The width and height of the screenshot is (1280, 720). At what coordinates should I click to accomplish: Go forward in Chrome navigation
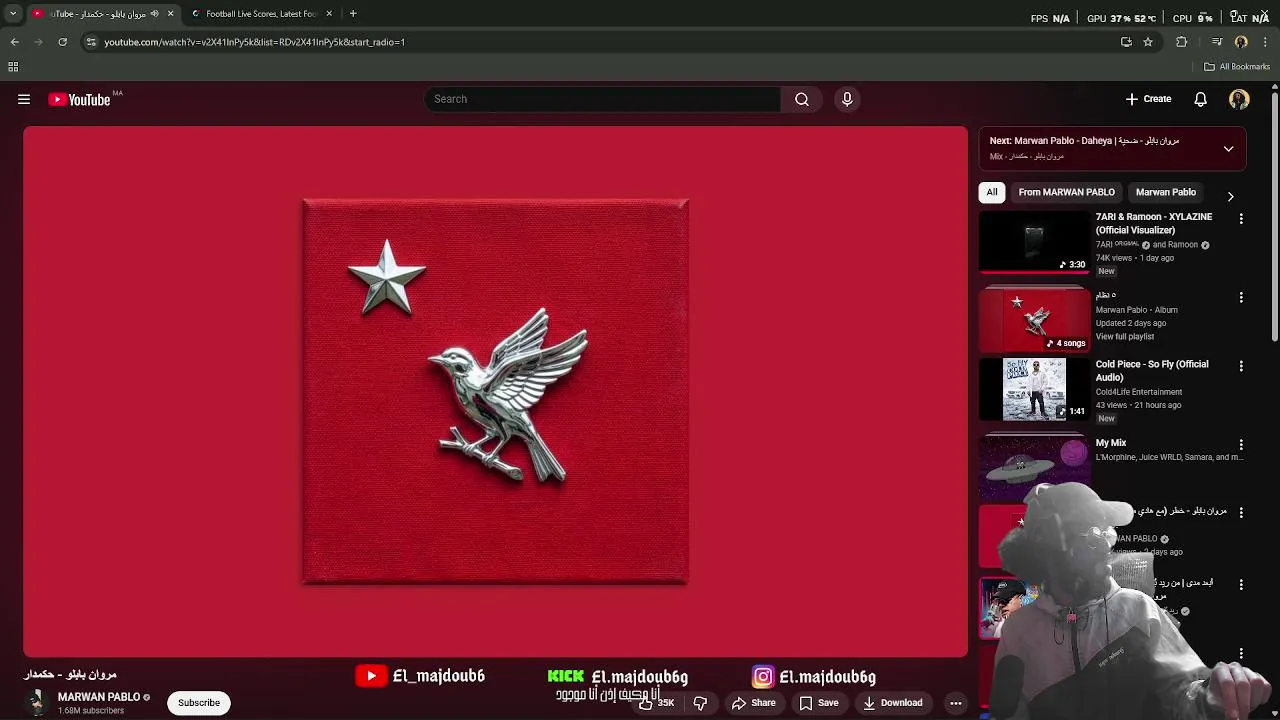39,42
